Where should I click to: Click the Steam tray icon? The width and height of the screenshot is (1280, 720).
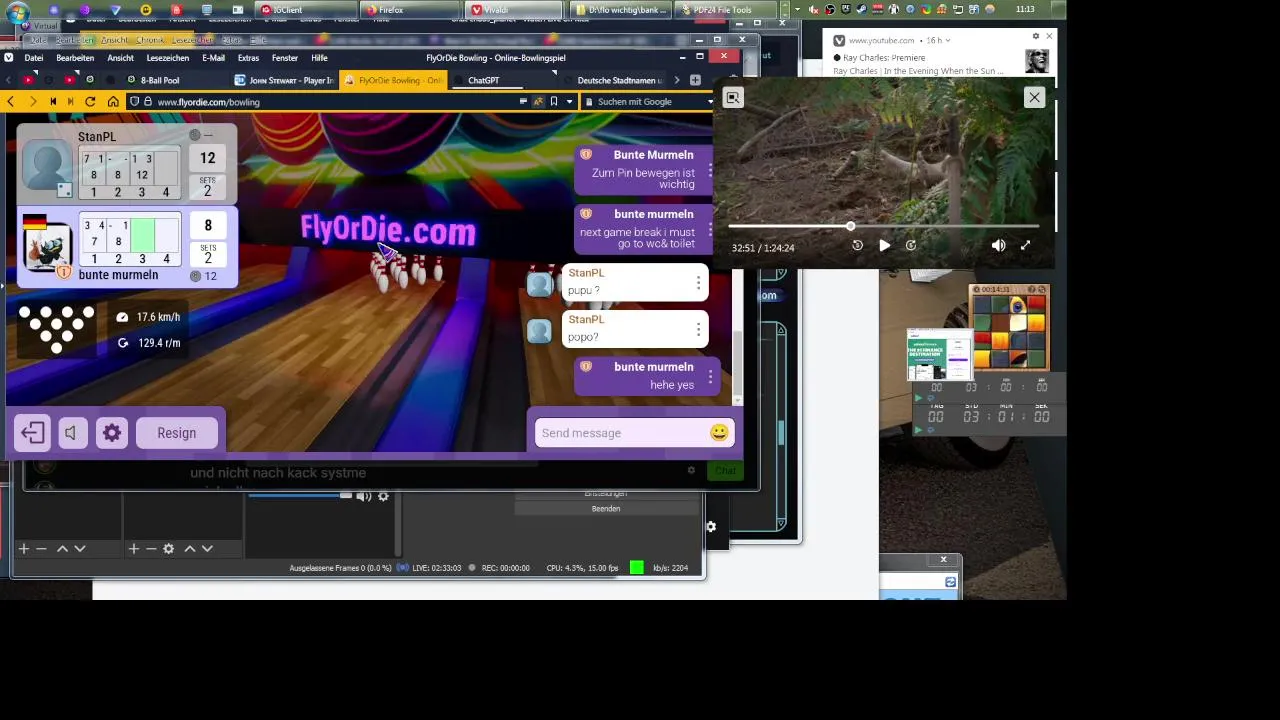861,9
